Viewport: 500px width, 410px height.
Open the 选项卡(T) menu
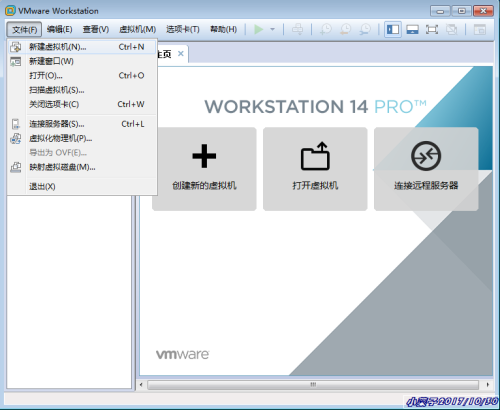(183, 29)
